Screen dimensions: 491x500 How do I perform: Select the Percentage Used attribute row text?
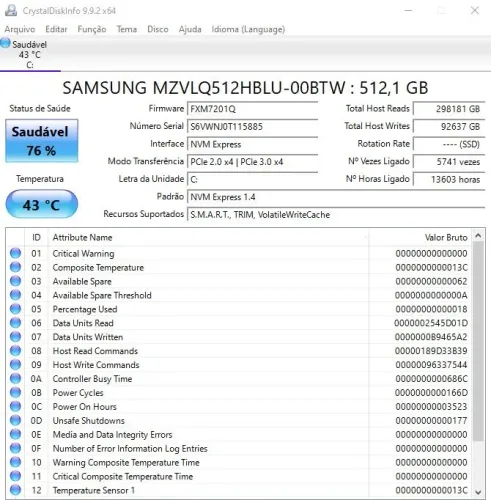click(x=85, y=309)
